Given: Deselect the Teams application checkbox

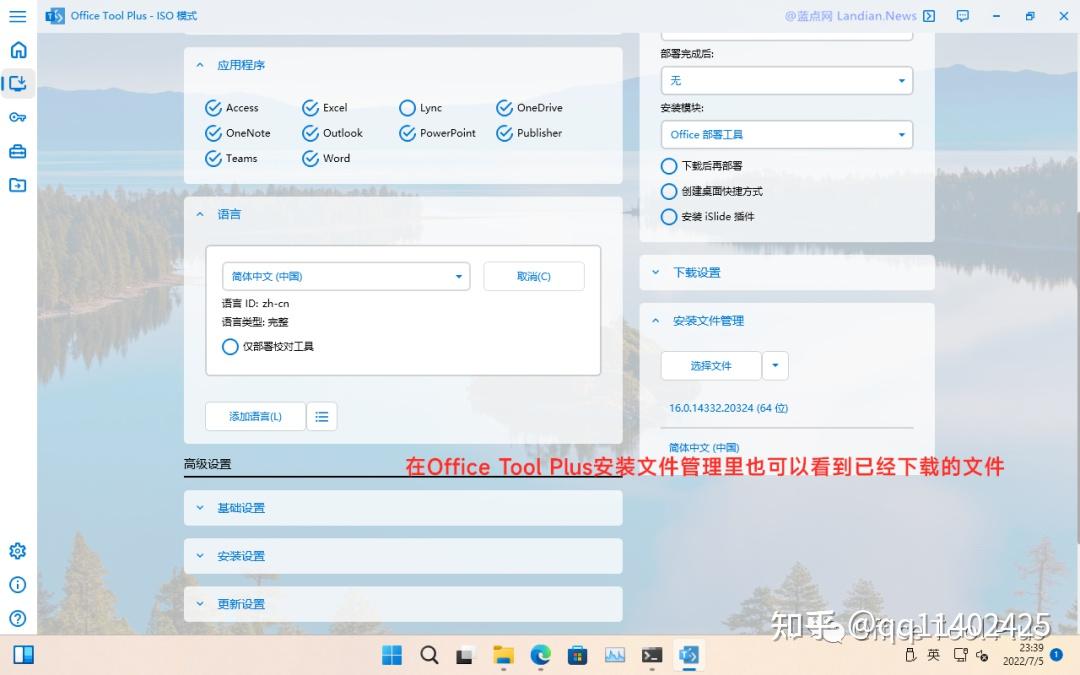Looking at the screenshot, I should pos(213,158).
